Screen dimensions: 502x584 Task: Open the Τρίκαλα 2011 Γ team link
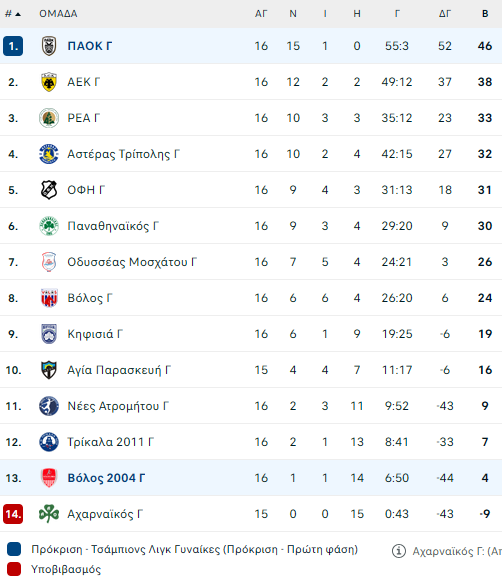pyautogui.click(x=110, y=442)
